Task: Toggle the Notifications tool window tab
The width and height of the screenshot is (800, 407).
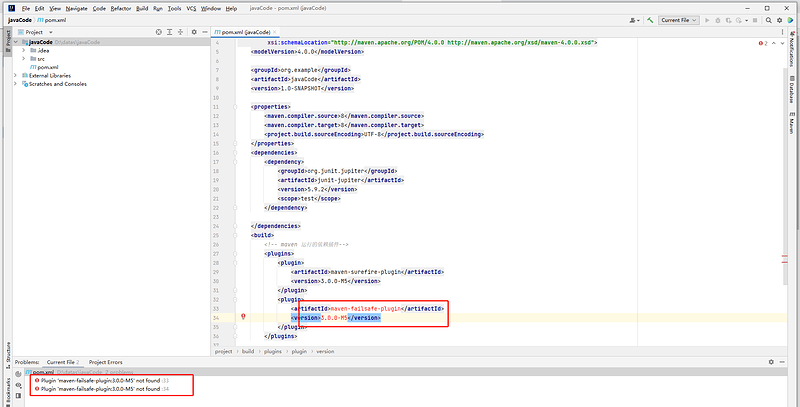Action: coord(792,49)
